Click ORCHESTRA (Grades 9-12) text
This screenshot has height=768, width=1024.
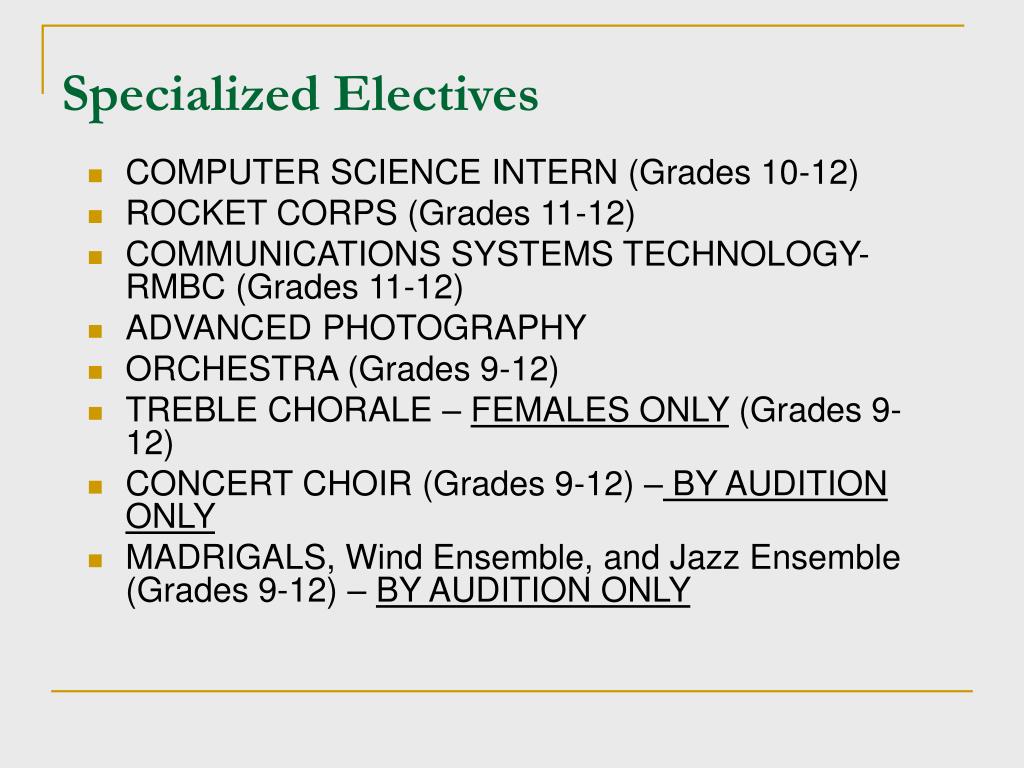click(342, 370)
